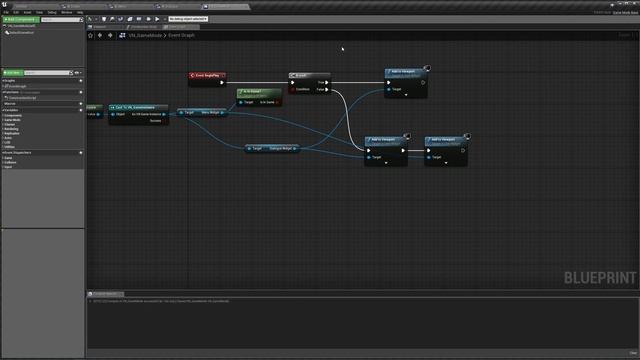Open the View menu
This screenshot has height=360, width=640.
tap(39, 12)
